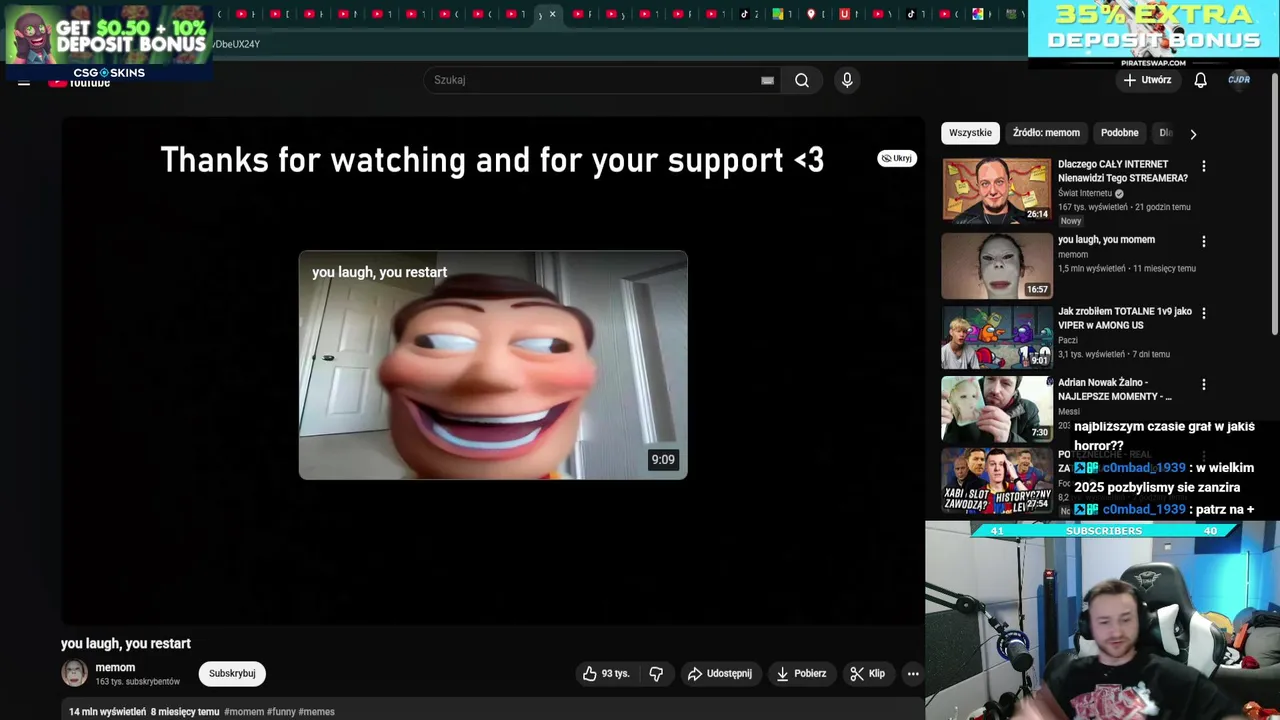
Task: Open football thumbnail with 27:54 duration
Action: click(x=997, y=481)
